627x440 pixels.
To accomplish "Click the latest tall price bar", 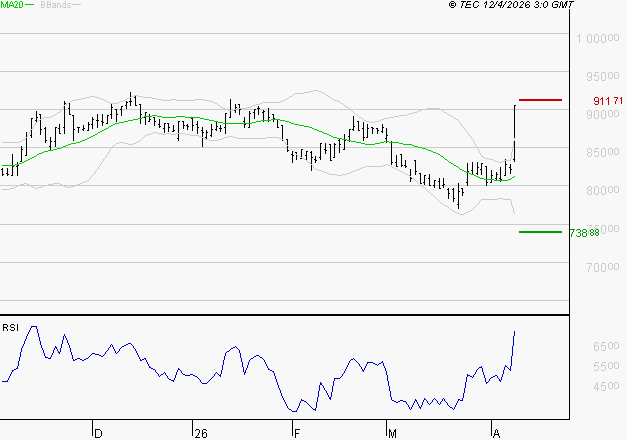I will [x=514, y=133].
